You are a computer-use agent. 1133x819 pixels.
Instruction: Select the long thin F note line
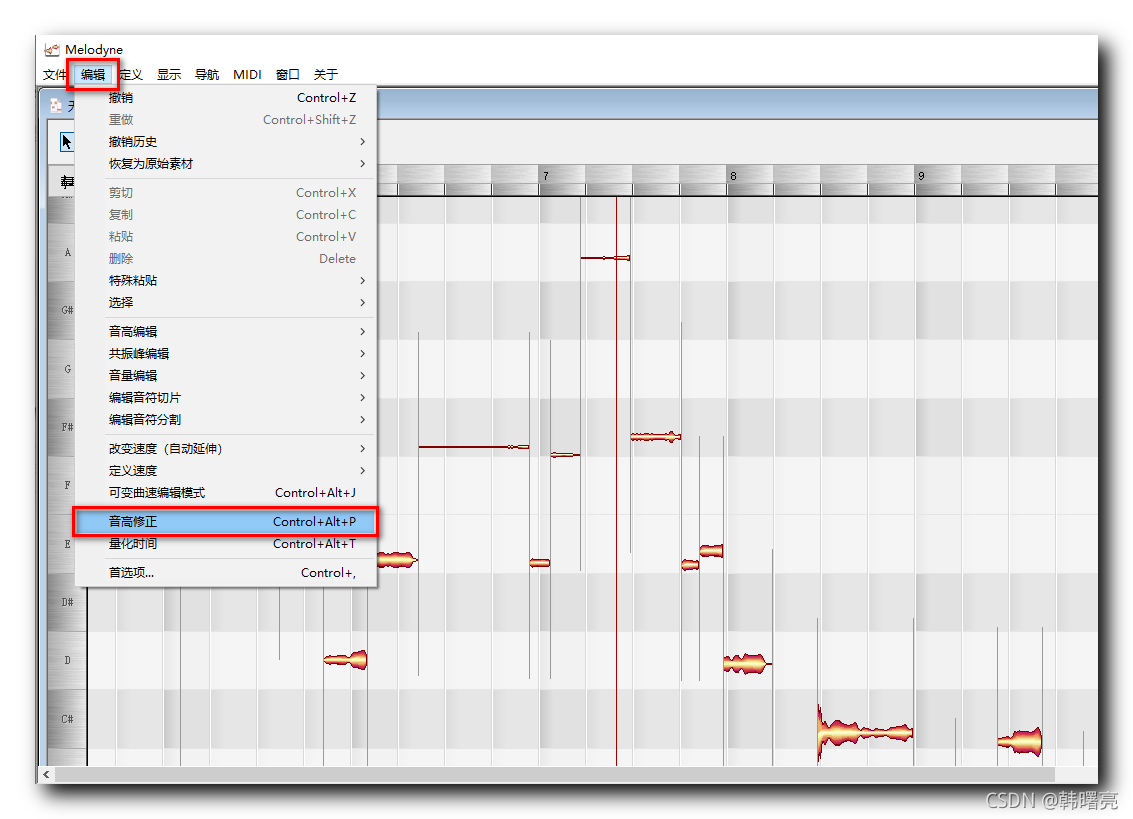[474, 447]
